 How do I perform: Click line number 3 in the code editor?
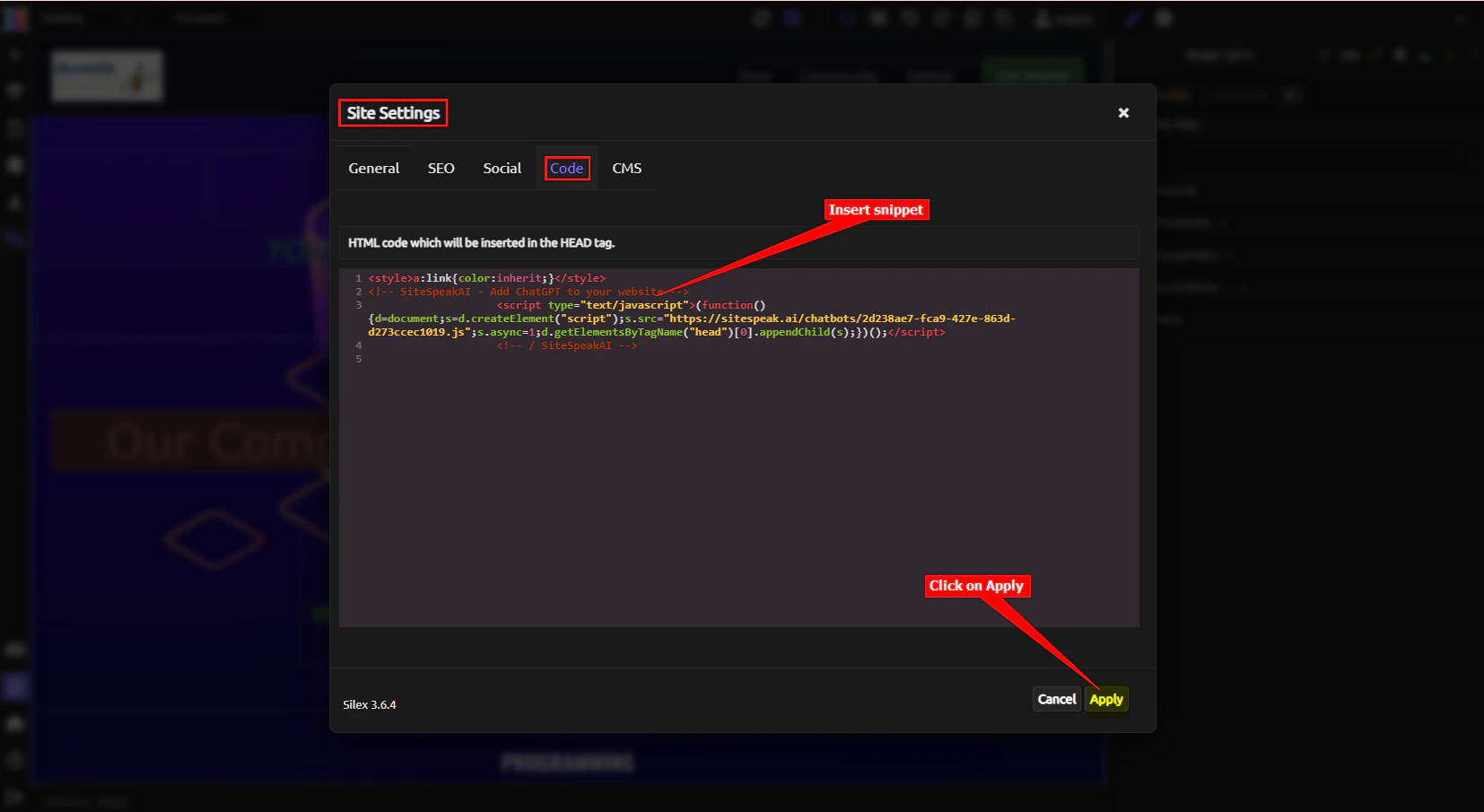pos(358,304)
